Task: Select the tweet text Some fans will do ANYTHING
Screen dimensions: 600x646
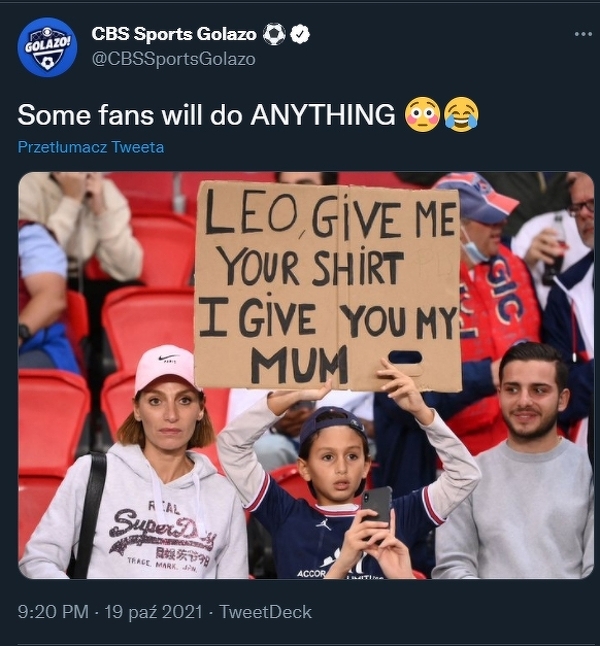Action: pyautogui.click(x=206, y=115)
